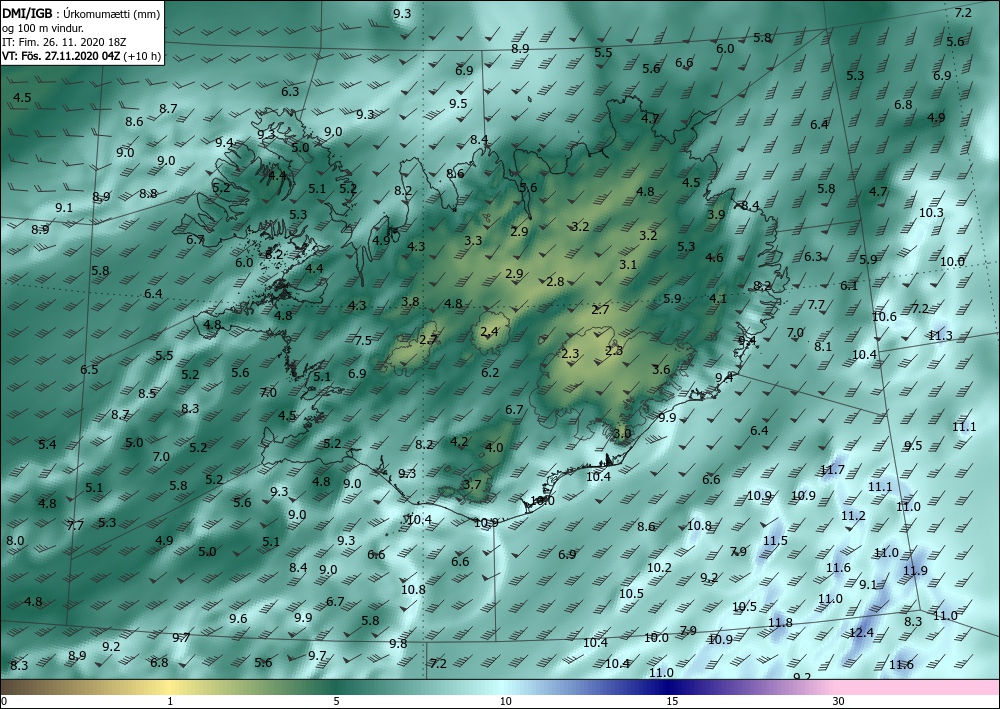Click the 9.8 value on the map
Viewport: 1000px width, 709px height.
point(398,643)
